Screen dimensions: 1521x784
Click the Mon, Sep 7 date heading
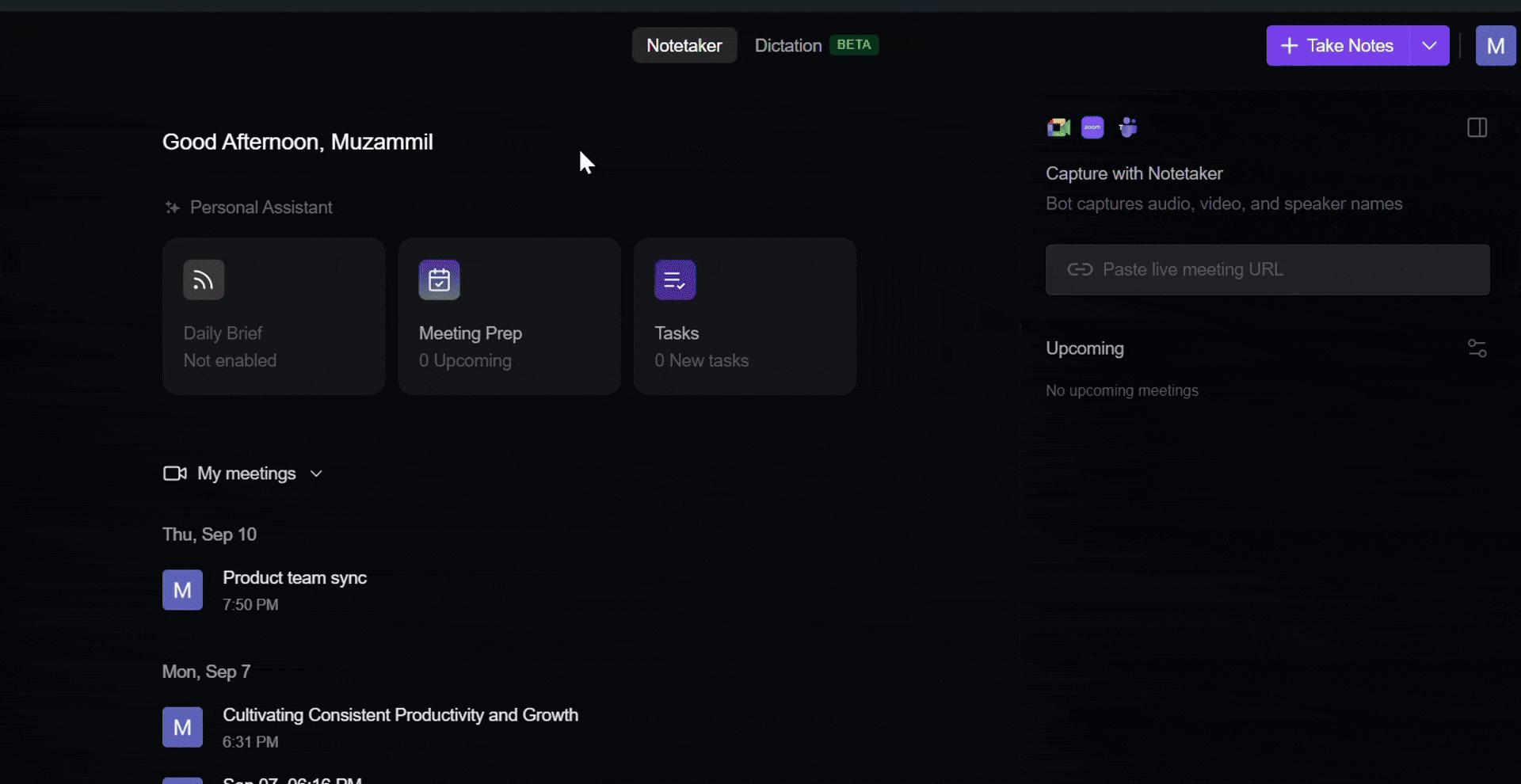[x=206, y=672]
